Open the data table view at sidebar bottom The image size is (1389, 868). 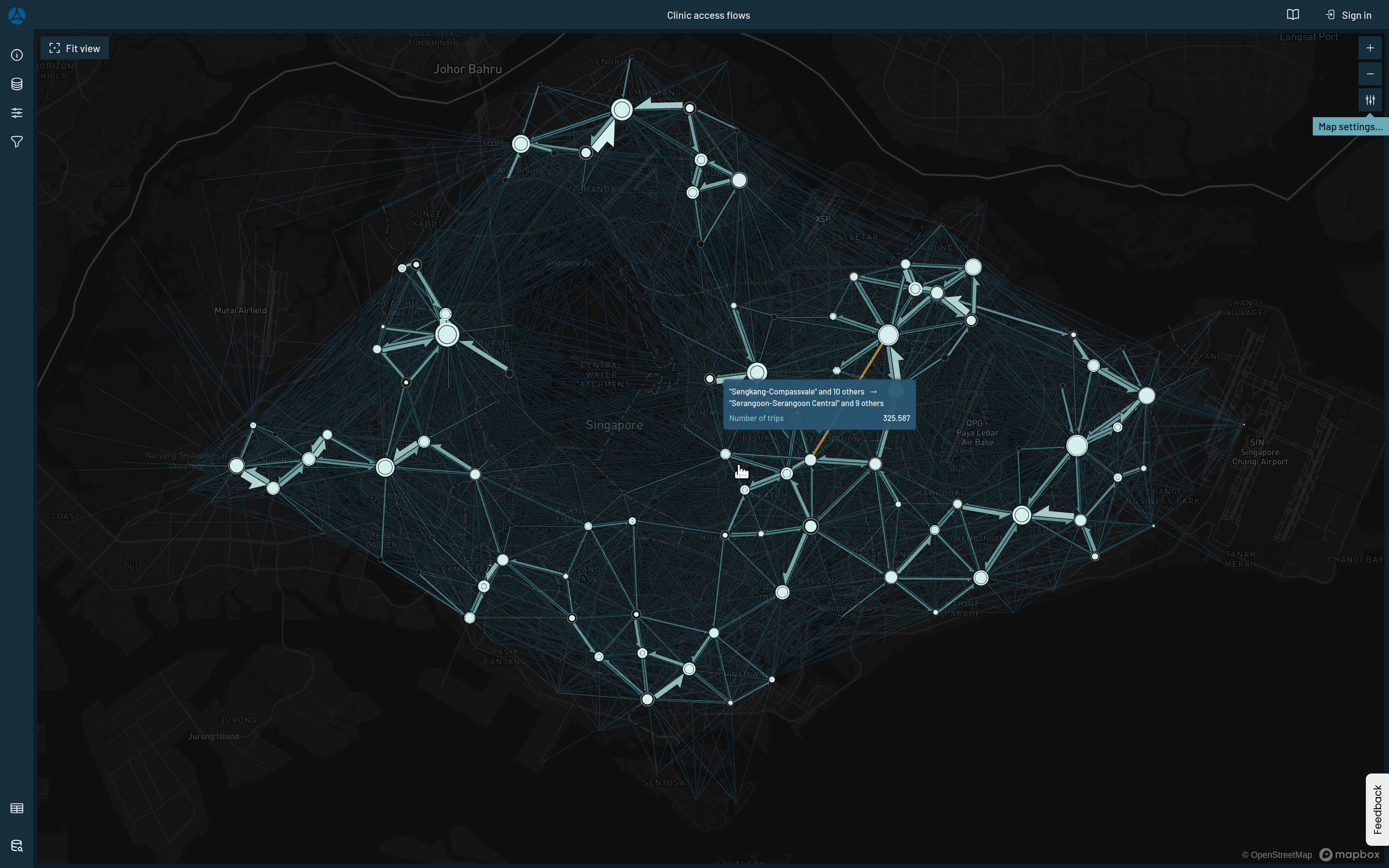point(17,808)
